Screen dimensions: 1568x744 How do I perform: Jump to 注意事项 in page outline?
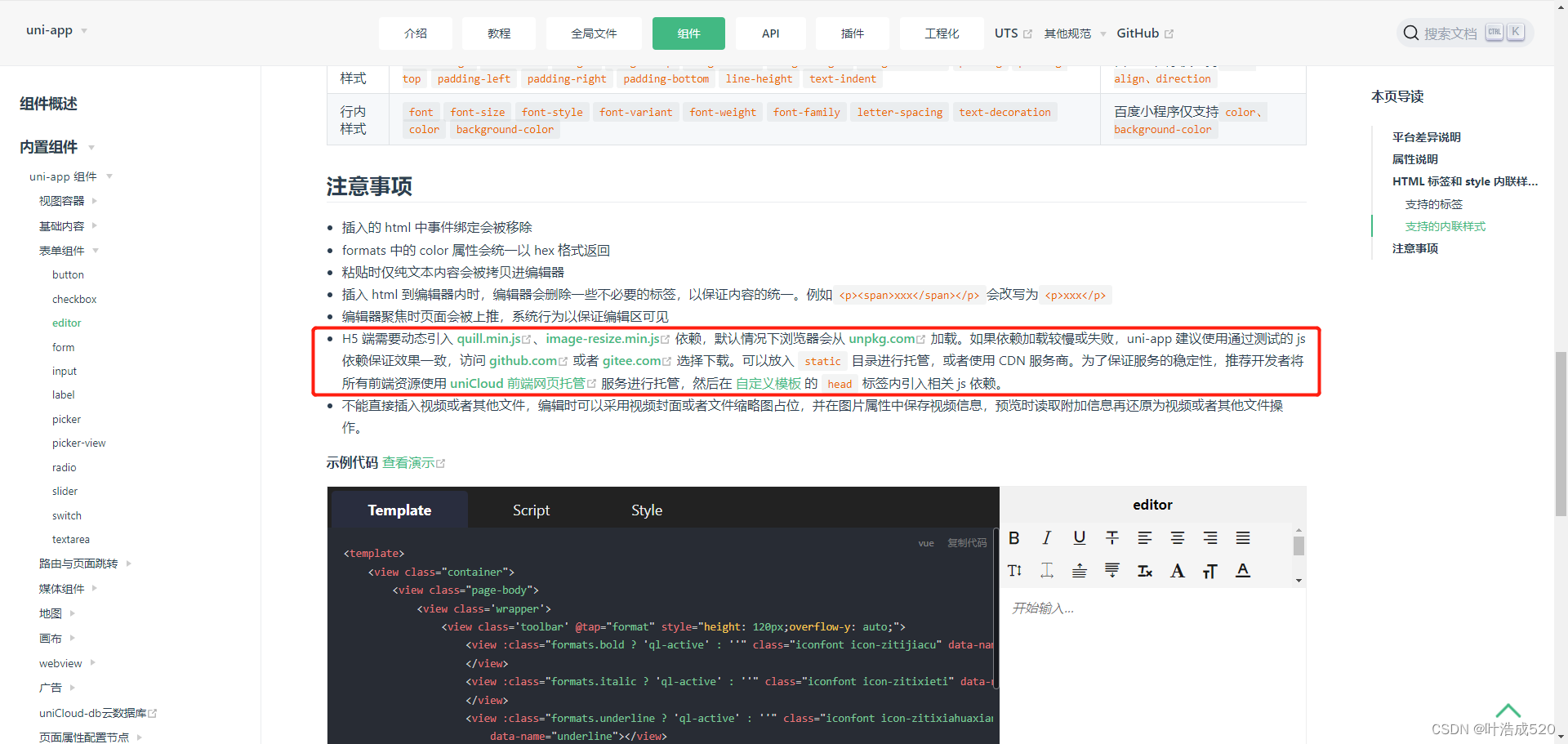tap(1414, 248)
